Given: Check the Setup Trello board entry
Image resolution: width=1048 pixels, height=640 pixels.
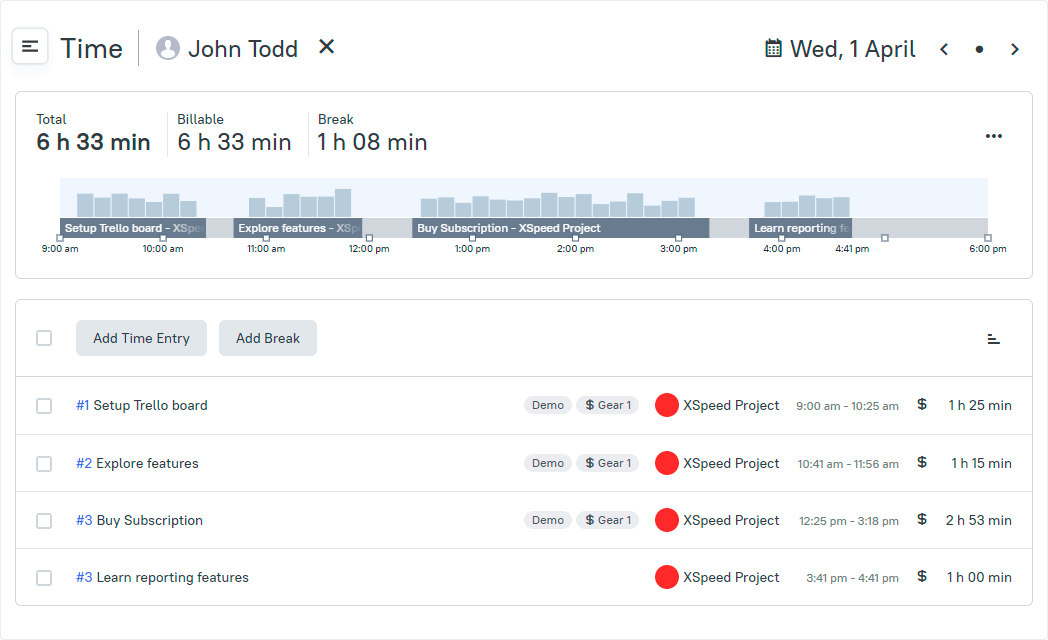Looking at the screenshot, I should point(44,405).
